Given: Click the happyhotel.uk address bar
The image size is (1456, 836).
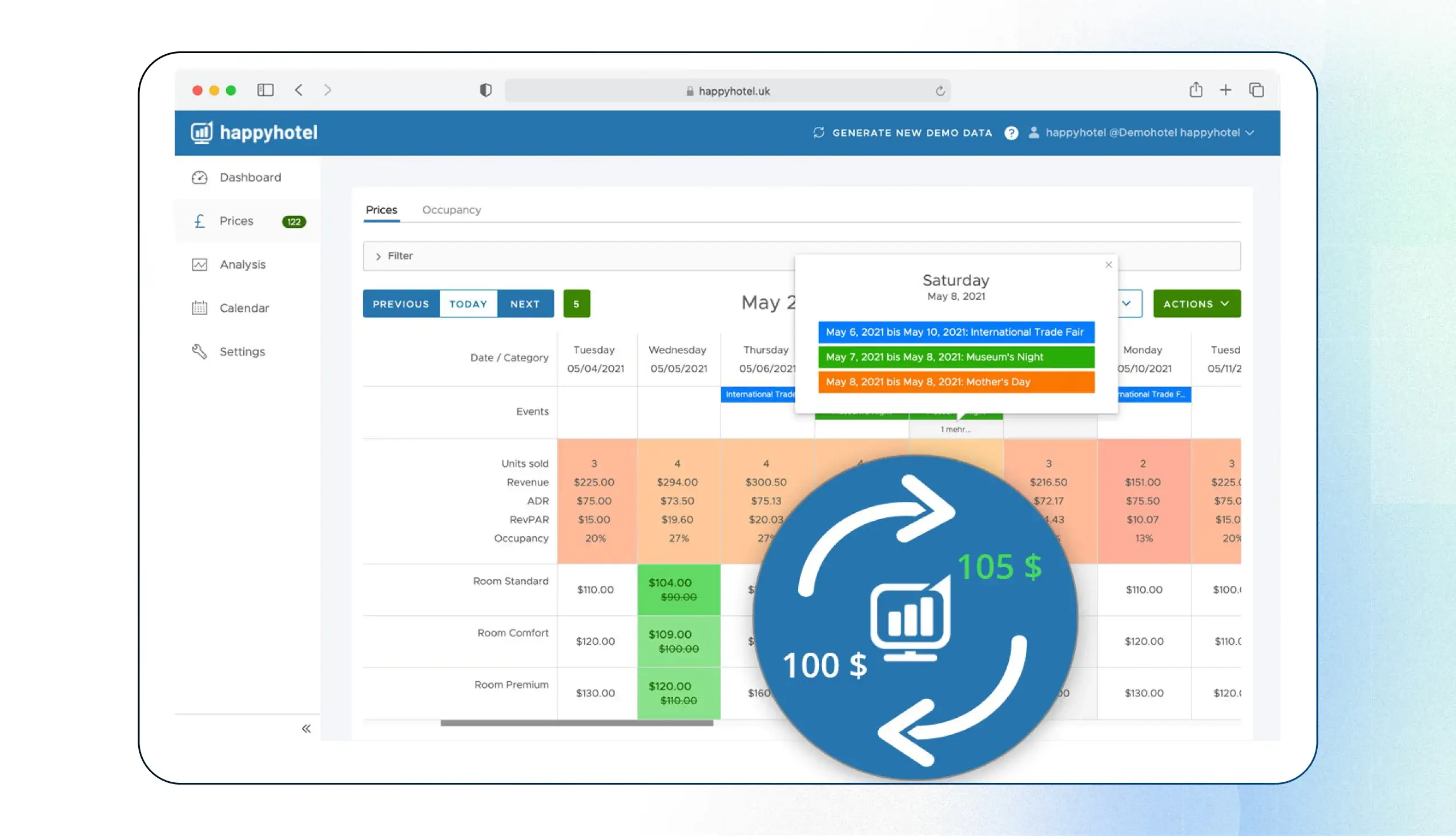Looking at the screenshot, I should [x=727, y=91].
